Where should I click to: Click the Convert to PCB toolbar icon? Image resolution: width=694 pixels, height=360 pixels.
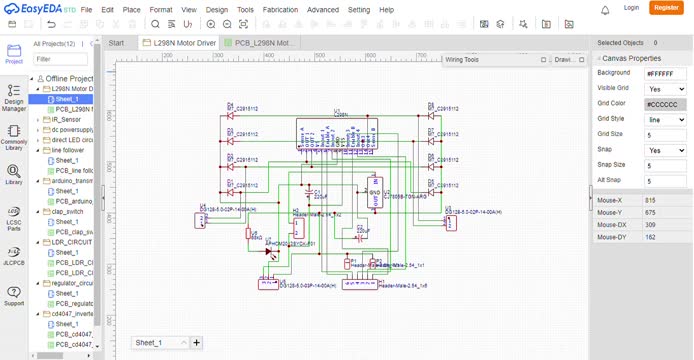pos(484,24)
